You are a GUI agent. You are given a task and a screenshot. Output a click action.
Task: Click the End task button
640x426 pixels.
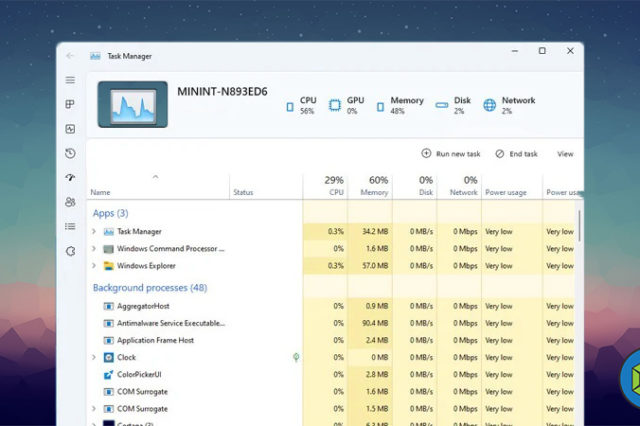[516, 154]
